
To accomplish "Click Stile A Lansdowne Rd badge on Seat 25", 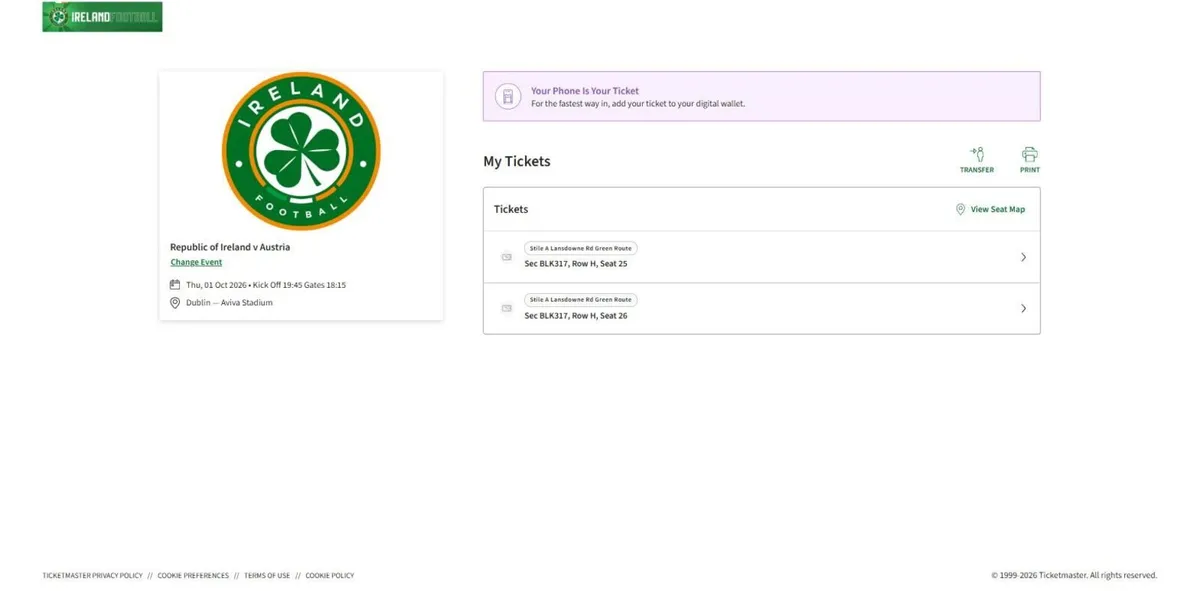I will click(x=581, y=248).
